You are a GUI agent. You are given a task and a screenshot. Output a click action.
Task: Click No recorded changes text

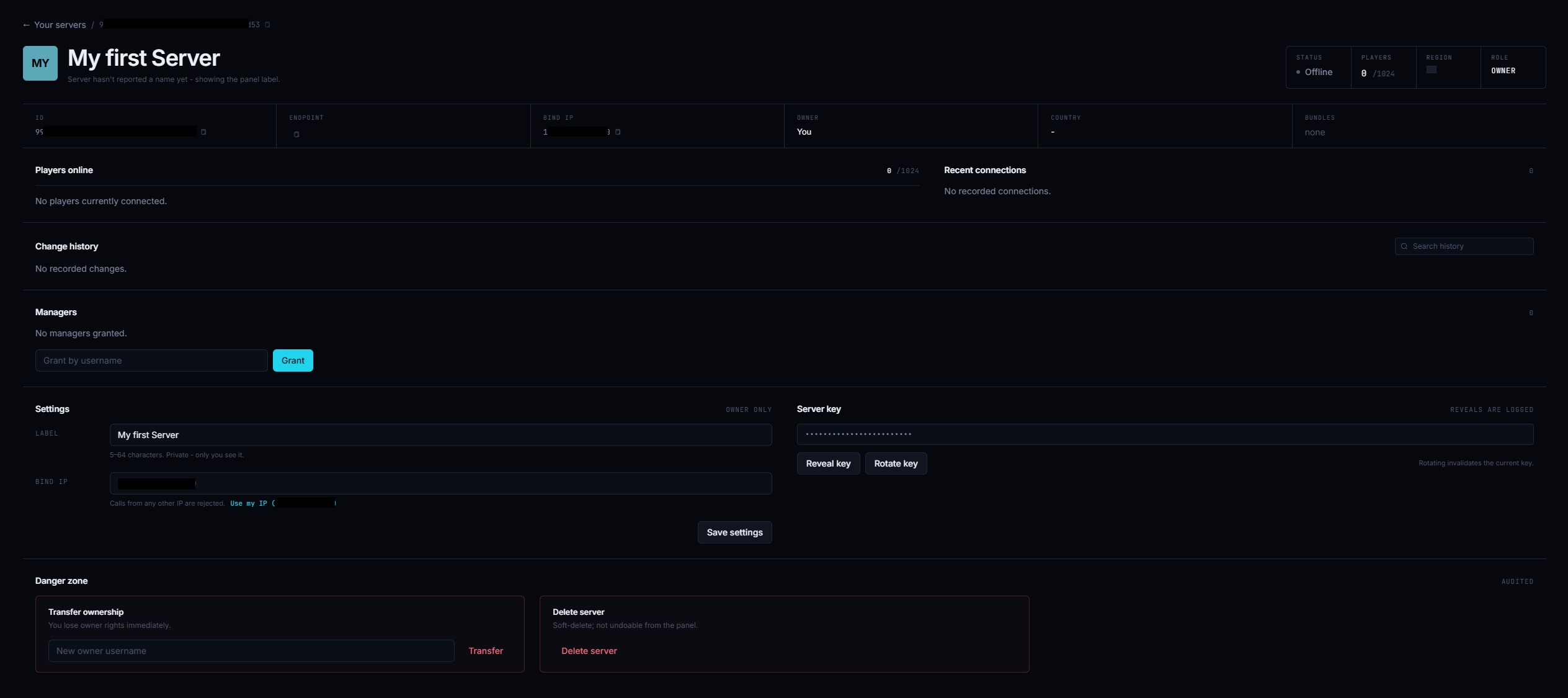click(x=81, y=269)
